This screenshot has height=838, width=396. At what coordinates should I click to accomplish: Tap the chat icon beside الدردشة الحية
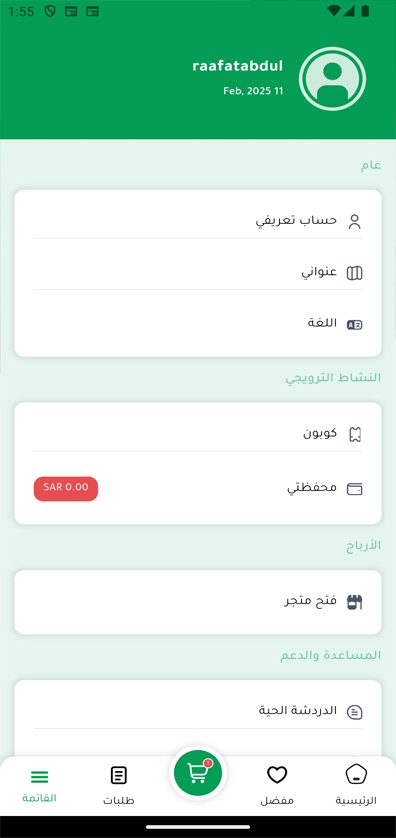(355, 711)
